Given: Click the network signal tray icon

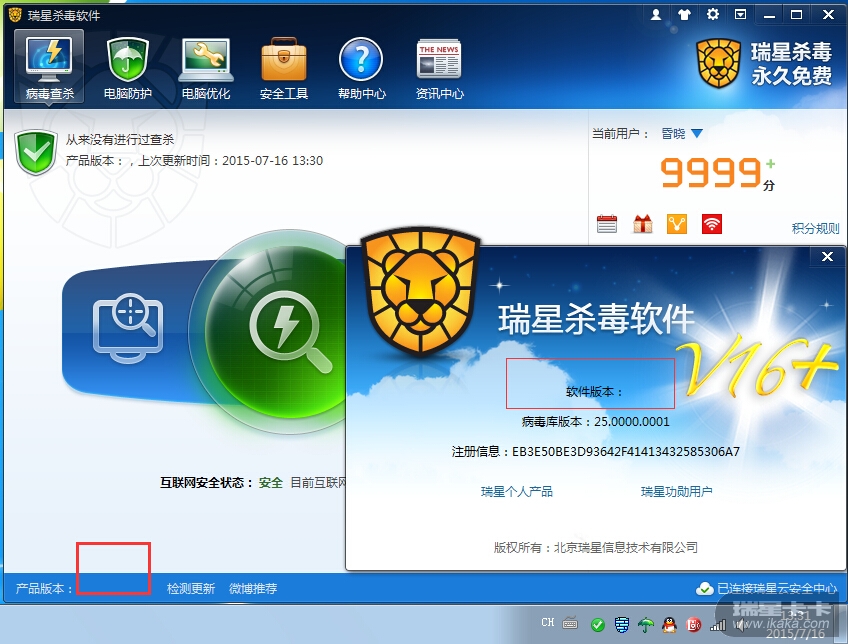Looking at the screenshot, I should coord(718,626).
